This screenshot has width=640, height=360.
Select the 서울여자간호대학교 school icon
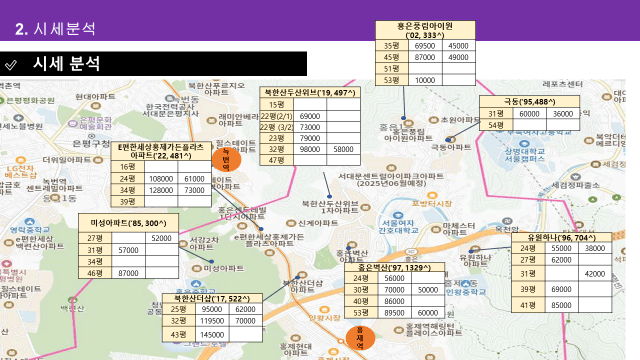[398, 215]
